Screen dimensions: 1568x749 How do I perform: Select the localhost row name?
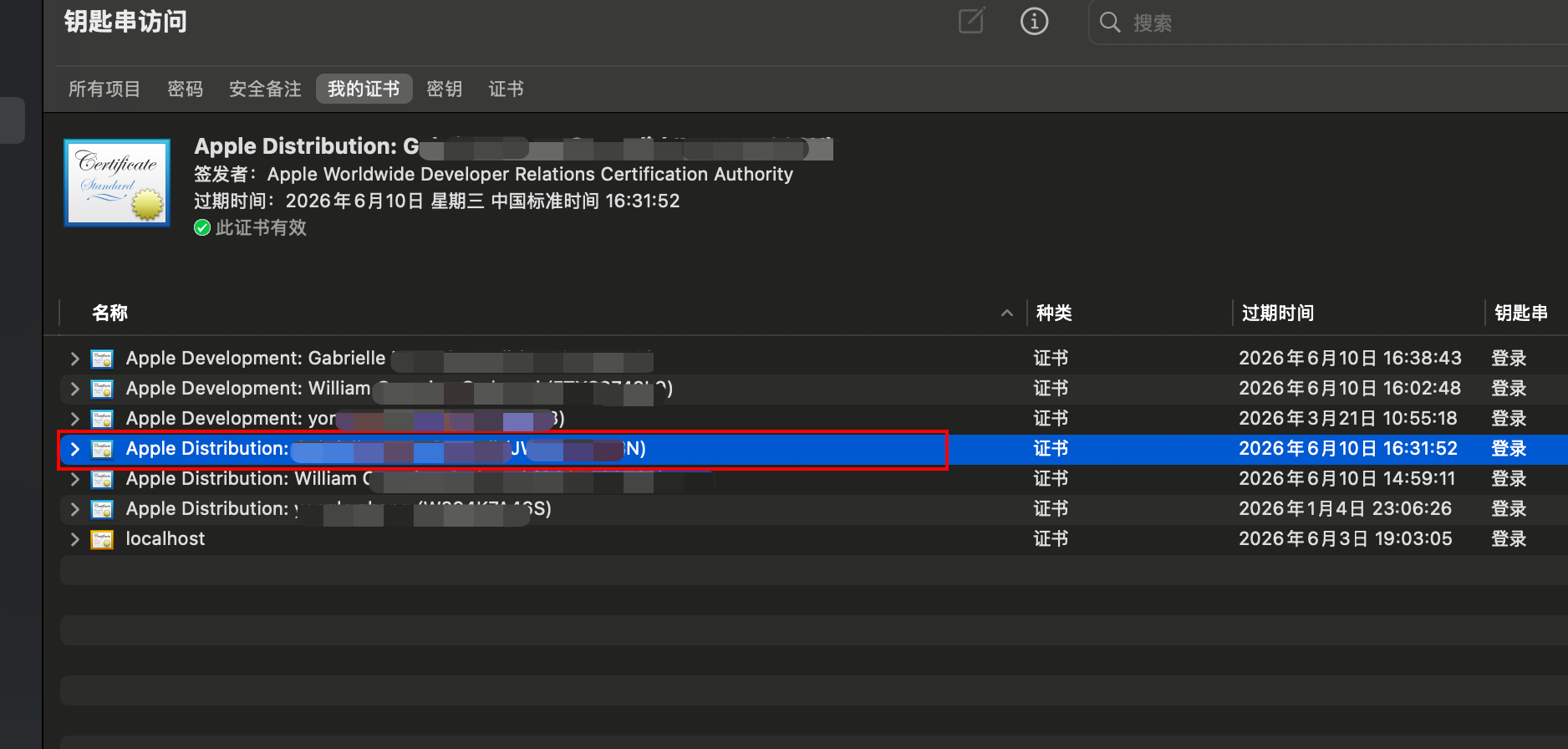click(x=165, y=538)
